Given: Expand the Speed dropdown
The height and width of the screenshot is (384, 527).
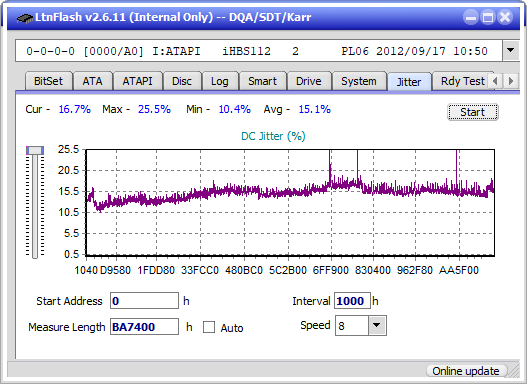Looking at the screenshot, I should 377,325.
